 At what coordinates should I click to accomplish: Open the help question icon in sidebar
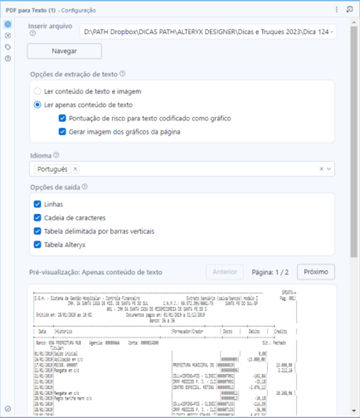[x=8, y=59]
